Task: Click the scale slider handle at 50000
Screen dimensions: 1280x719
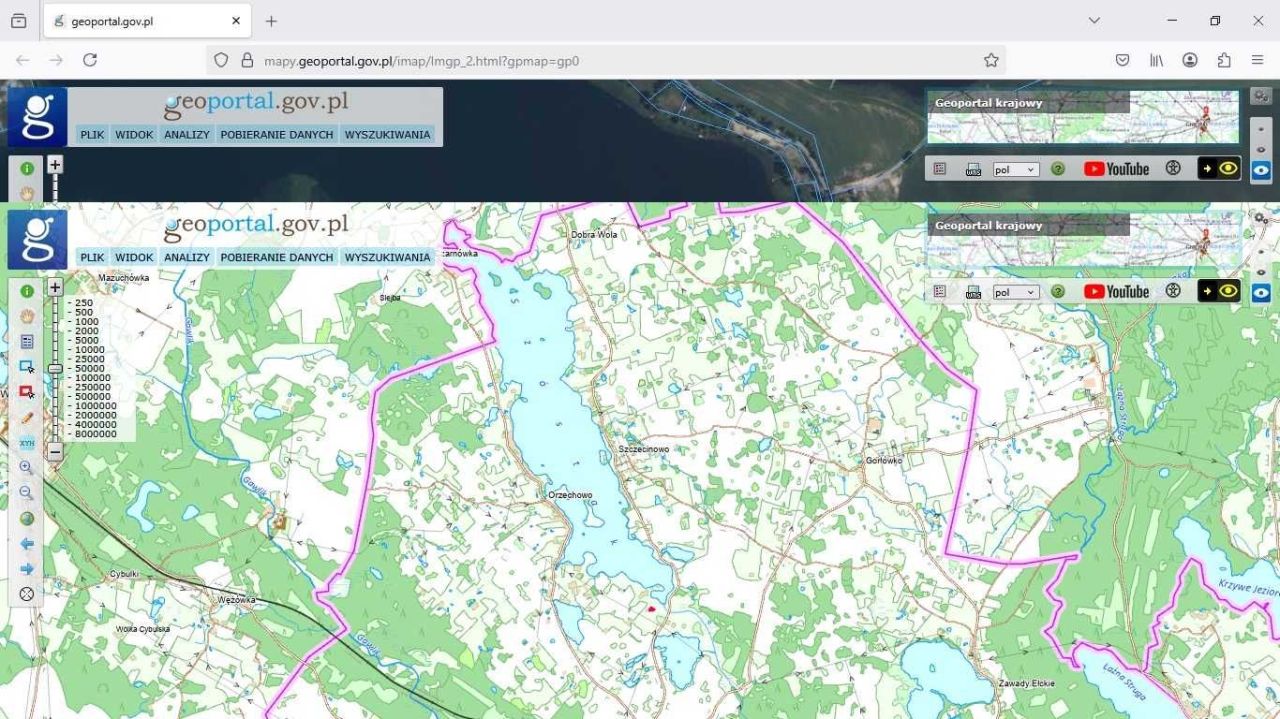Action: point(55,369)
